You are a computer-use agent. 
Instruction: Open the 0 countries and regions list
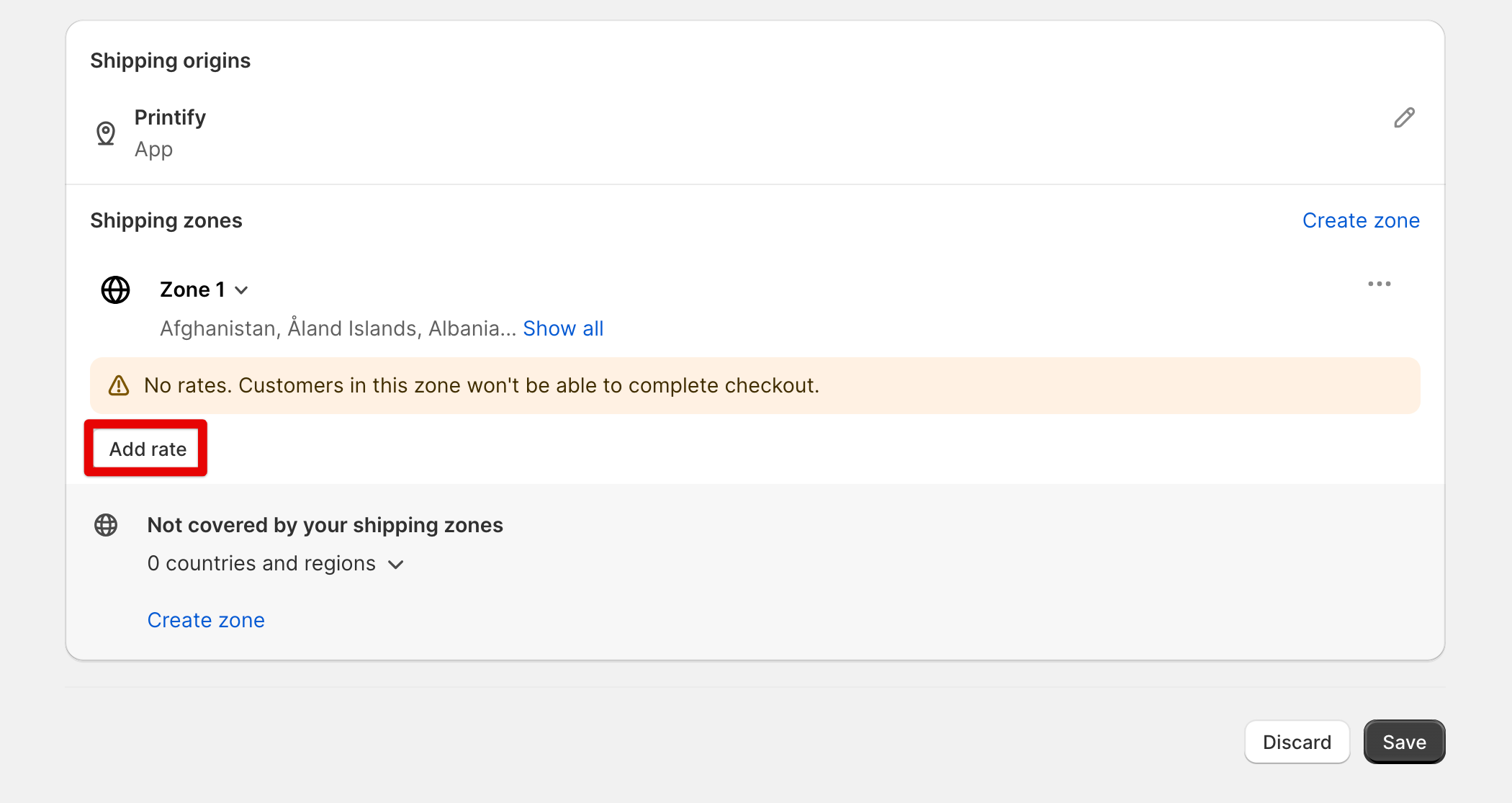point(275,563)
